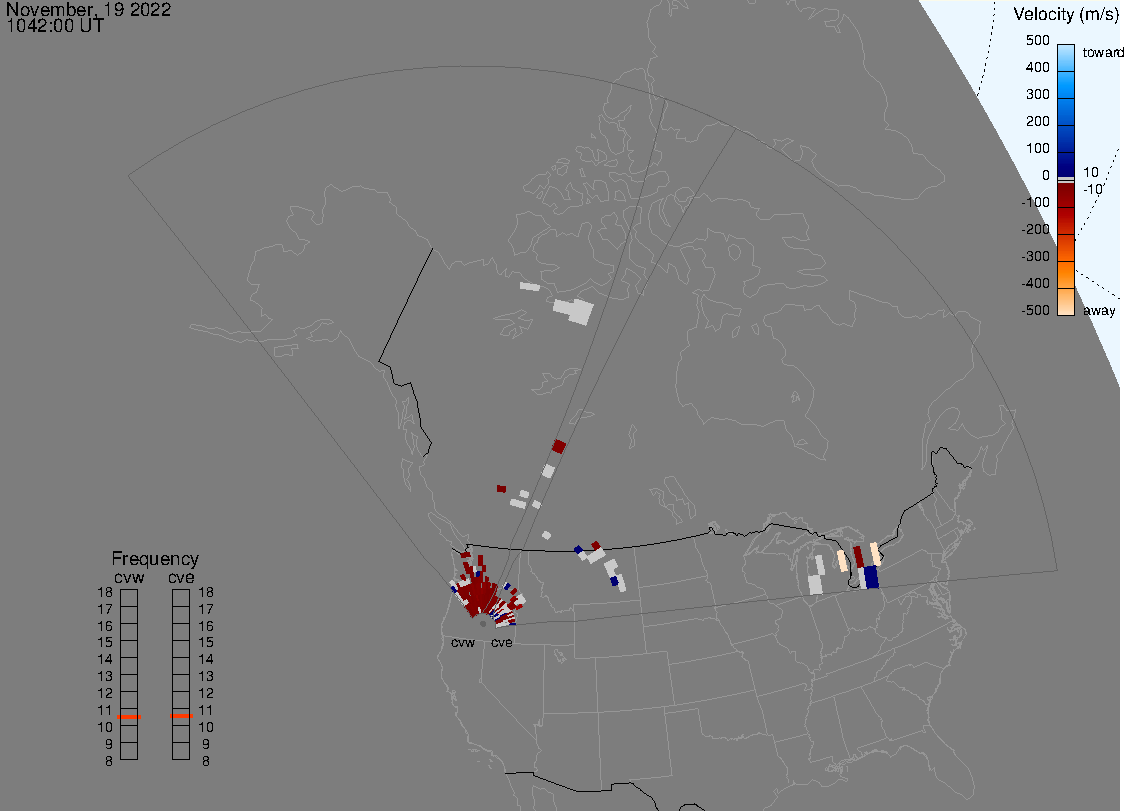Click the "8" label left of cvw bar

point(109,762)
